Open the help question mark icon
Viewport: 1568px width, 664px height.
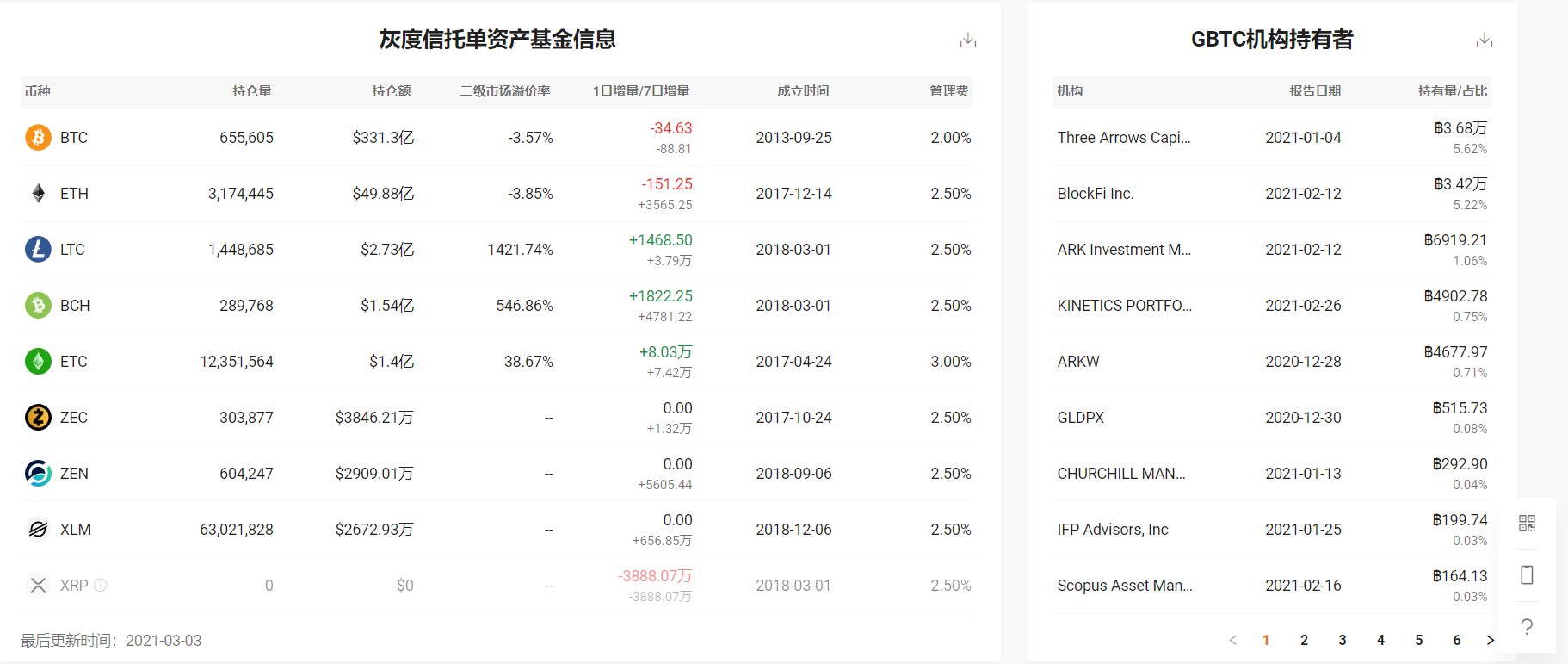(1527, 626)
